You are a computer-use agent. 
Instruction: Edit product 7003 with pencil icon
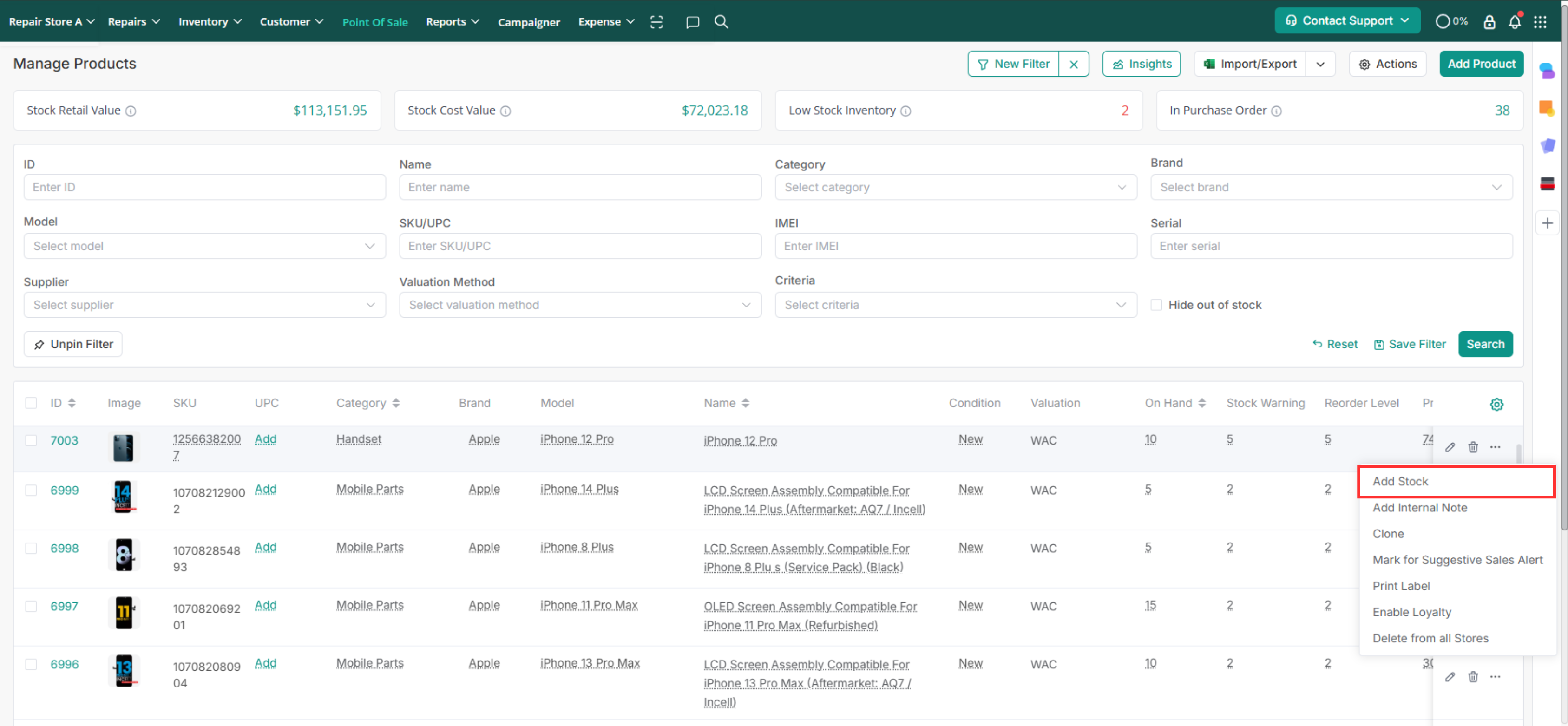point(1450,447)
